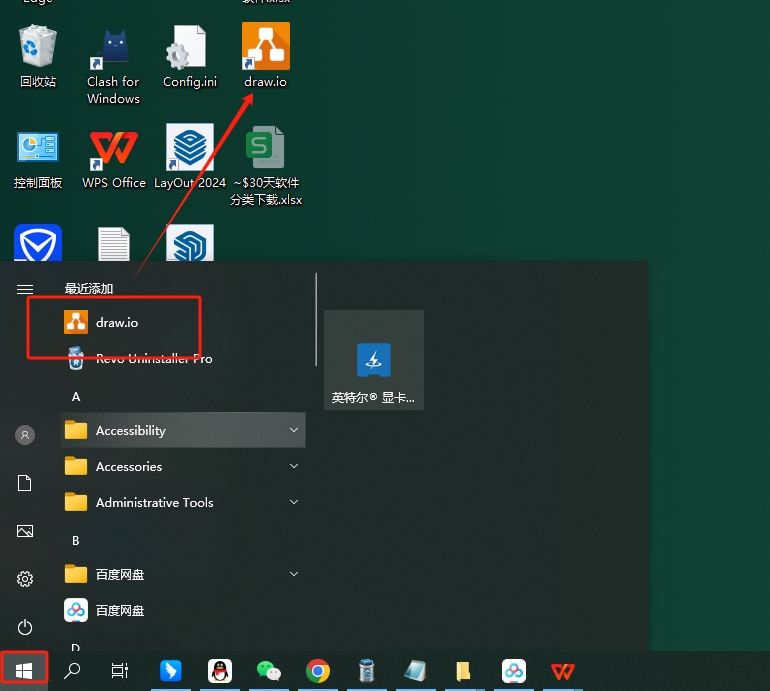
Task: Expand the Accessories folder
Action: (183, 466)
